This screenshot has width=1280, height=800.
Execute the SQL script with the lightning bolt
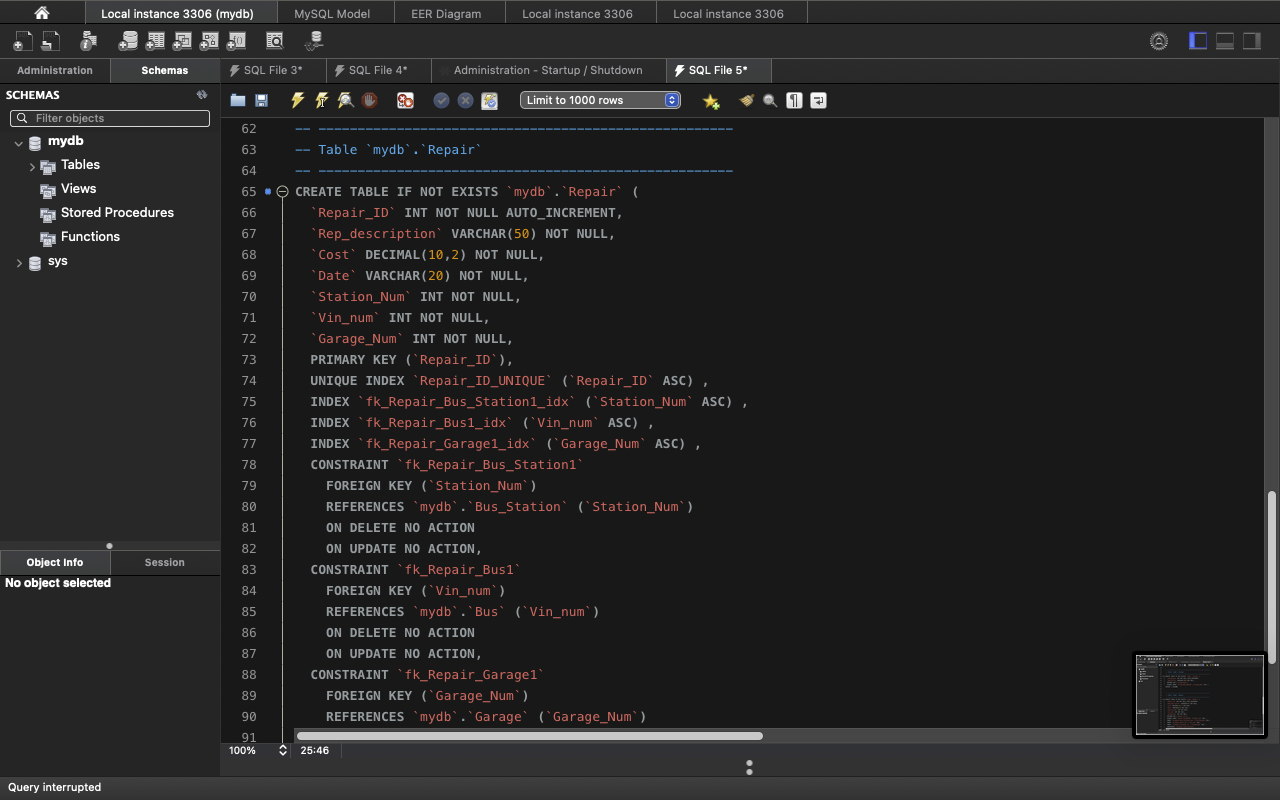pos(297,100)
